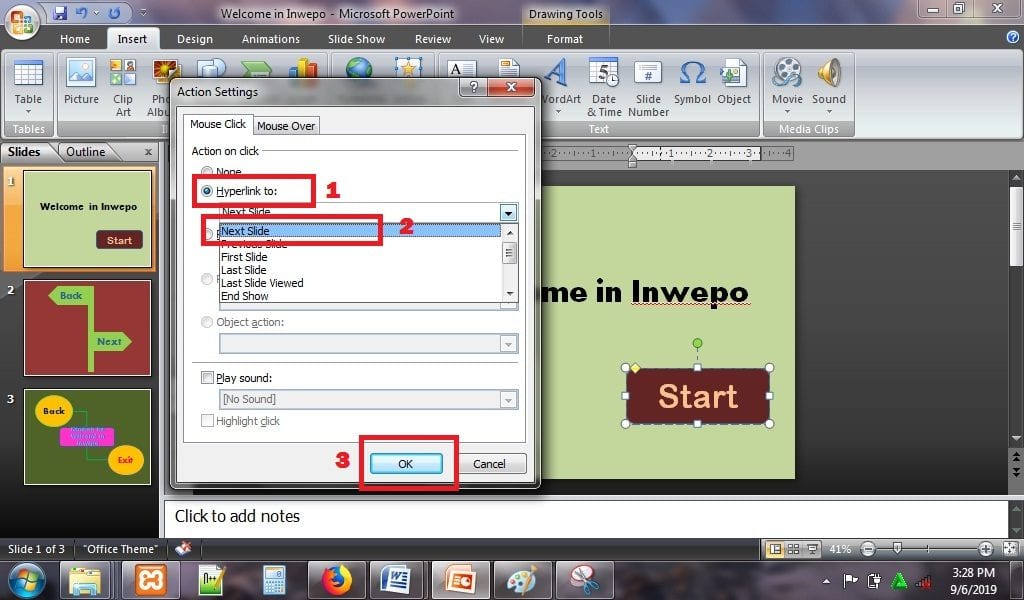Viewport: 1024px width, 600px height.
Task: Open Paint from the taskbar
Action: pyautogui.click(x=522, y=579)
